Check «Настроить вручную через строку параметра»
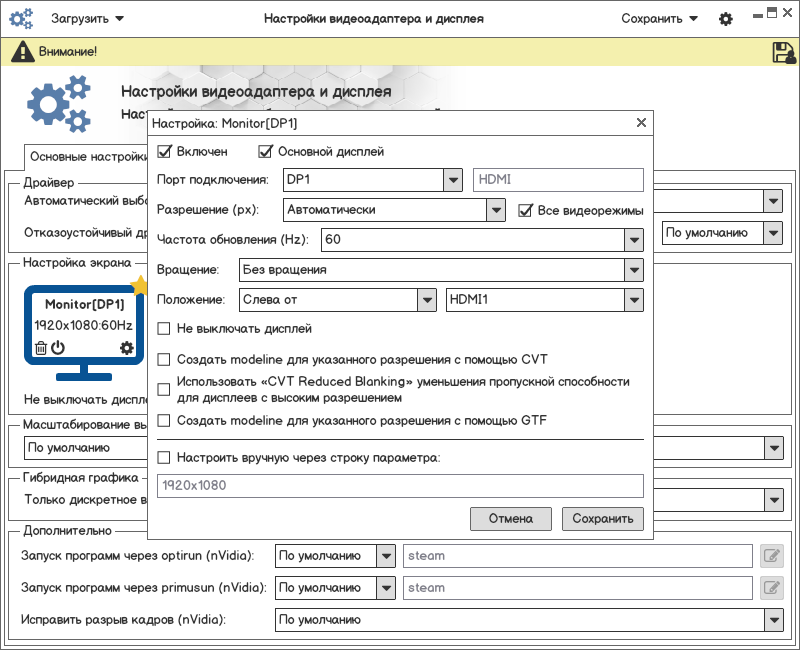 point(165,458)
